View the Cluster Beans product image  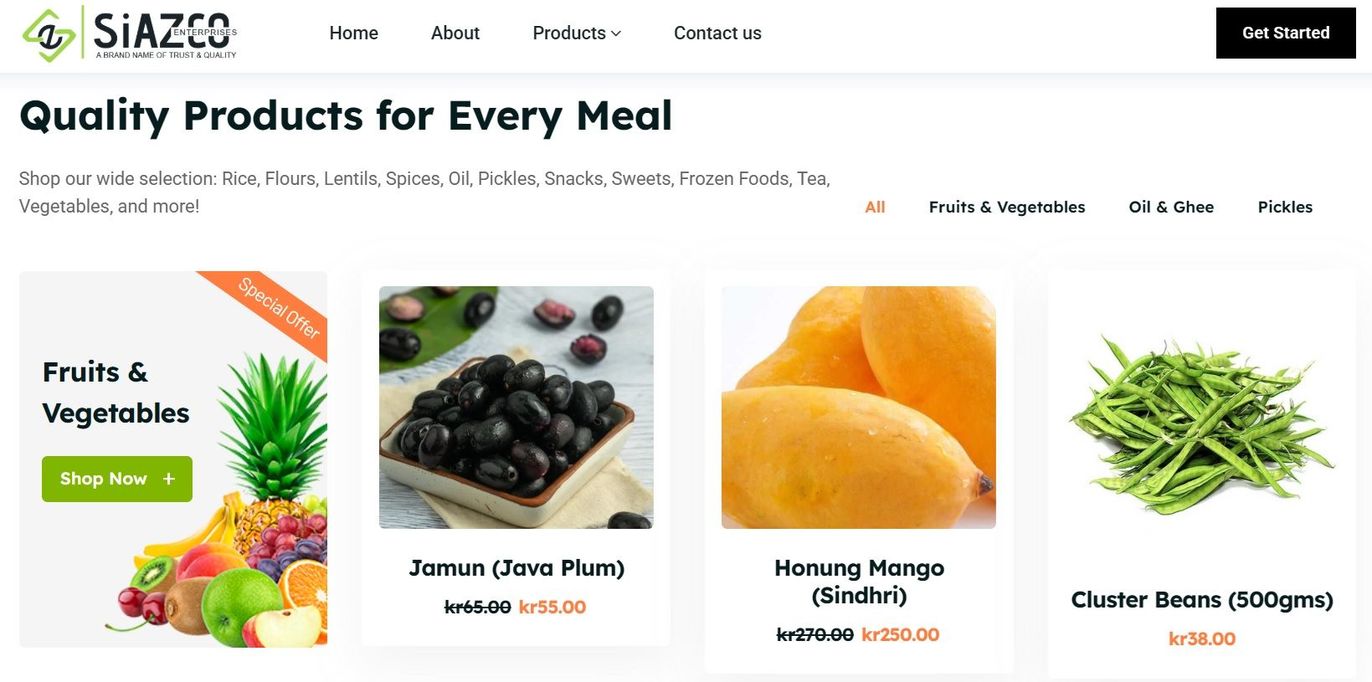[1201, 425]
